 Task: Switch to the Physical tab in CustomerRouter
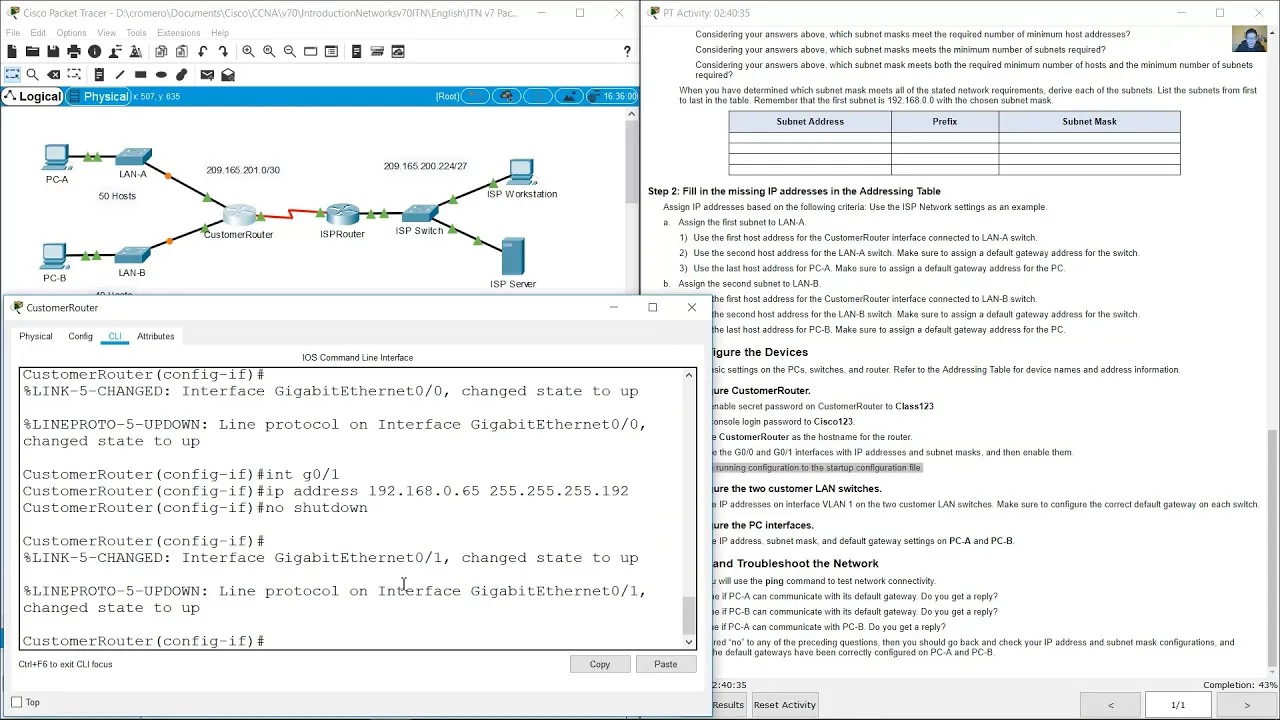point(36,336)
